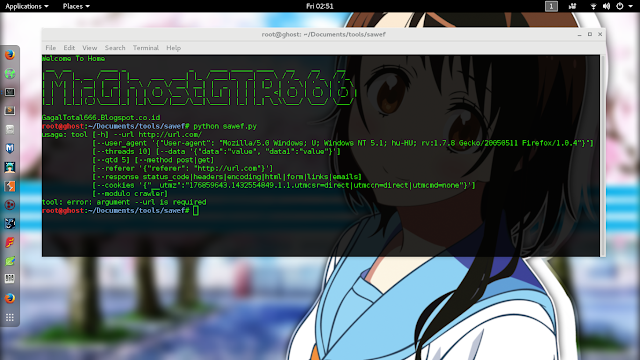Screen dimensions: 640x360
Task: Launch Metasploit blue shield M dock icon
Action: (10, 148)
